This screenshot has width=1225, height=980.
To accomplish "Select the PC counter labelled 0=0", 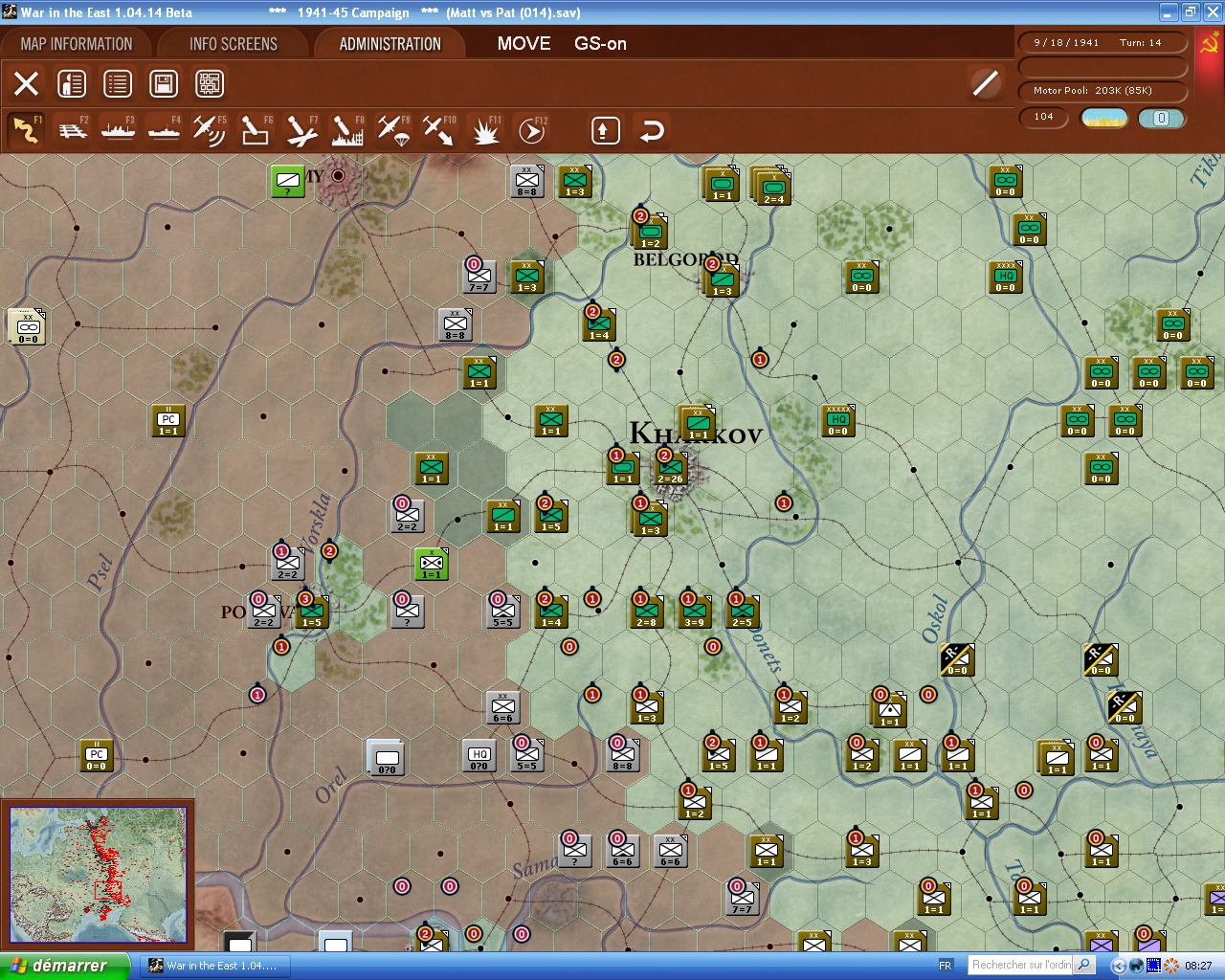I will pyautogui.click(x=97, y=756).
